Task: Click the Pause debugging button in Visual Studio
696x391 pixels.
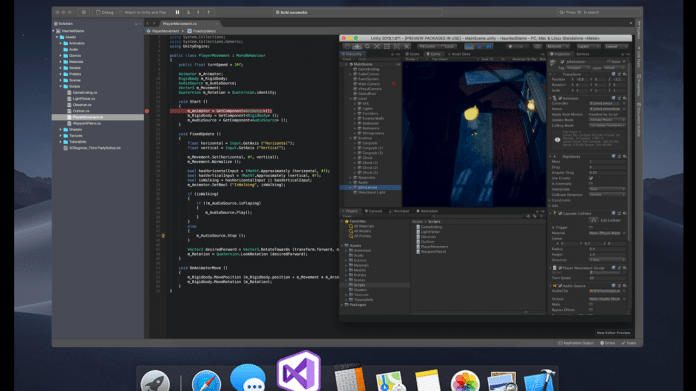Action: pos(177,12)
